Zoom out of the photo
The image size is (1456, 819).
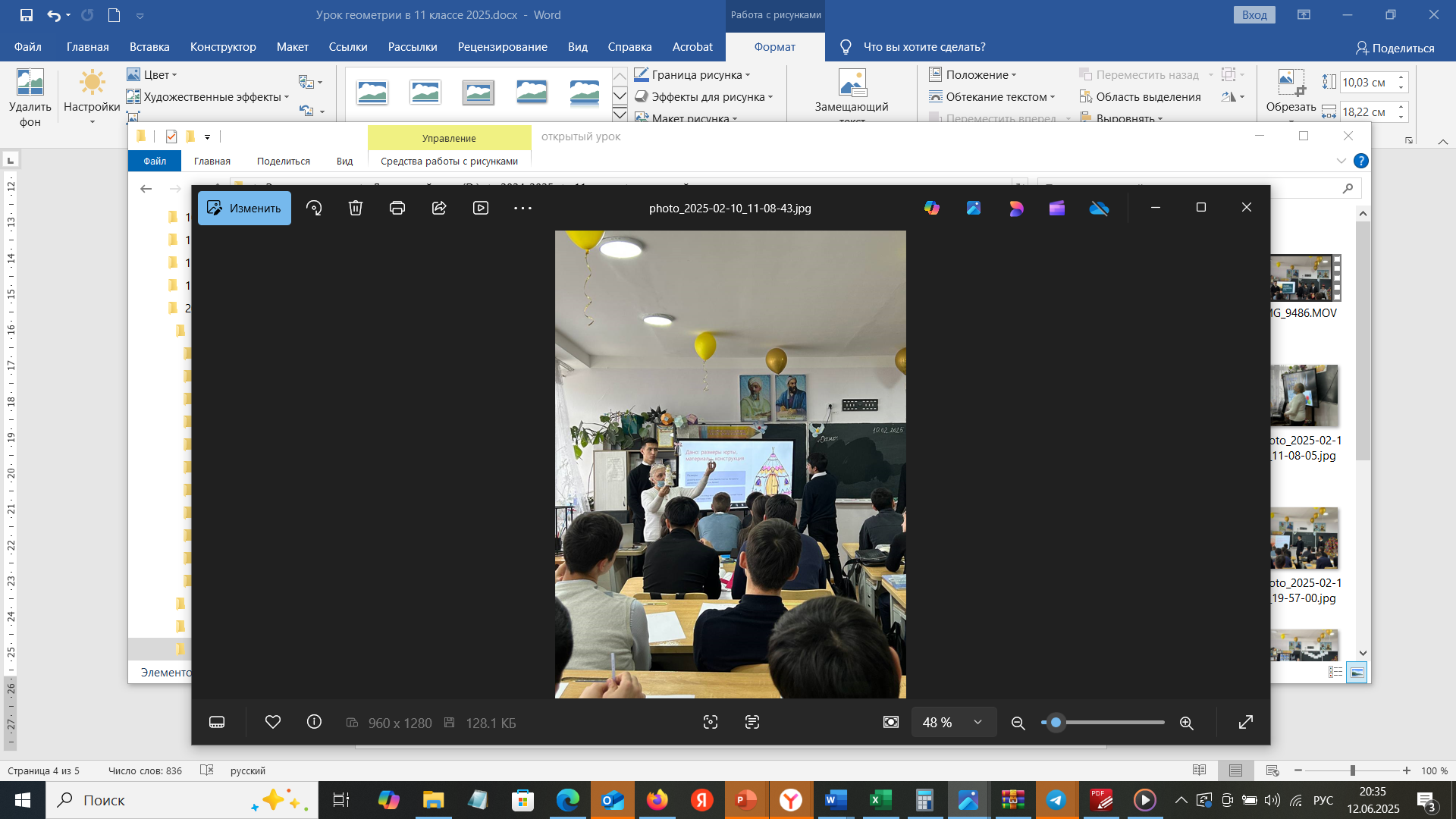(x=1018, y=723)
